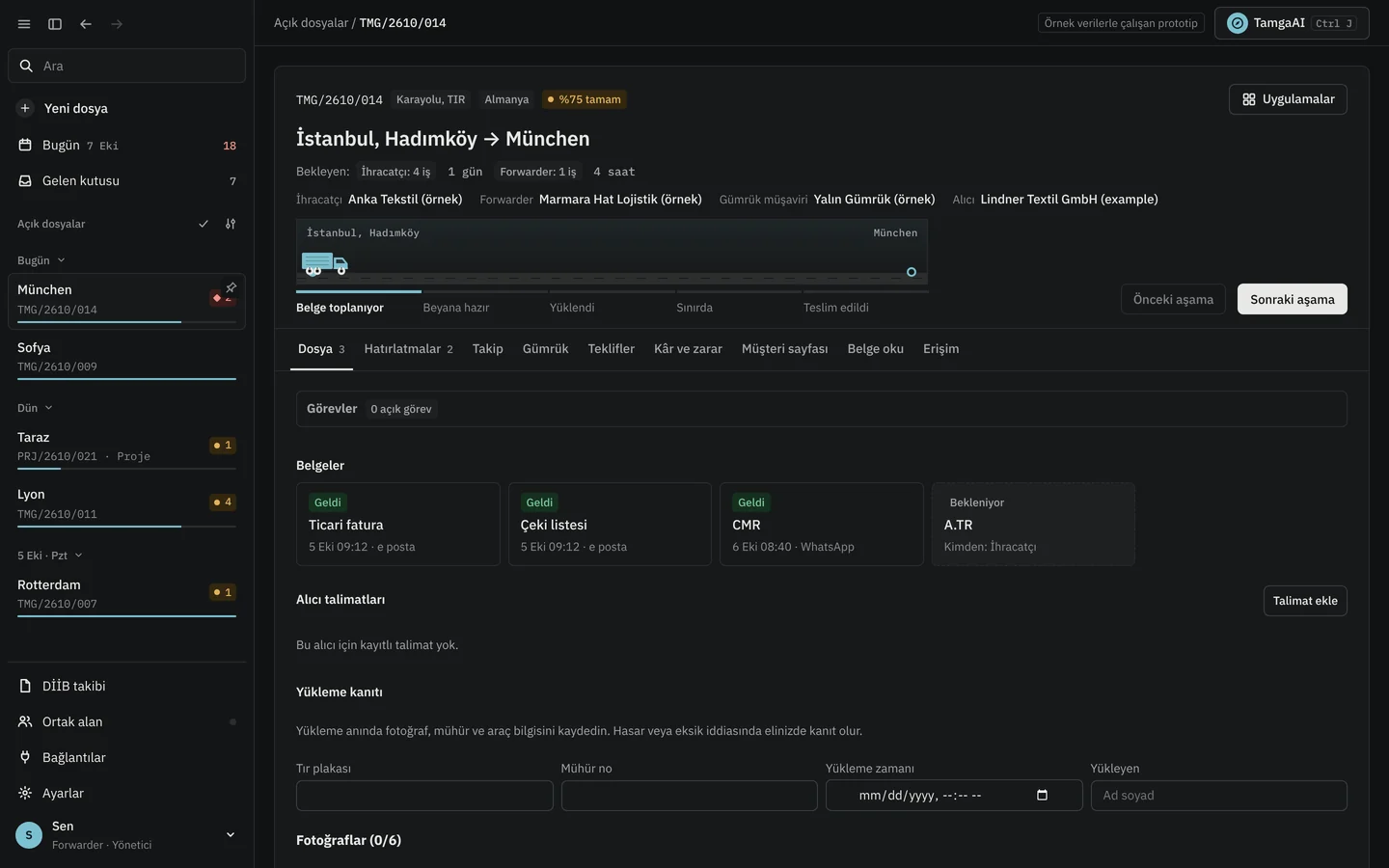This screenshot has width=1389, height=868.
Task: Click the calendar picker in Yükleme zamanı
Action: click(1042, 796)
